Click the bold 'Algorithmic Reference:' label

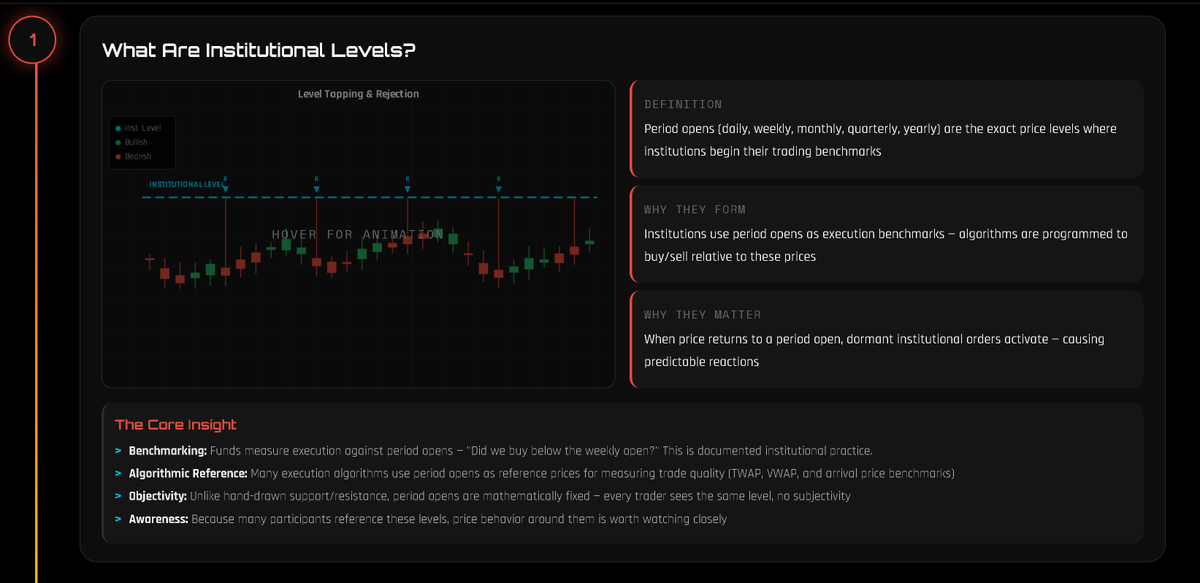[188, 473]
